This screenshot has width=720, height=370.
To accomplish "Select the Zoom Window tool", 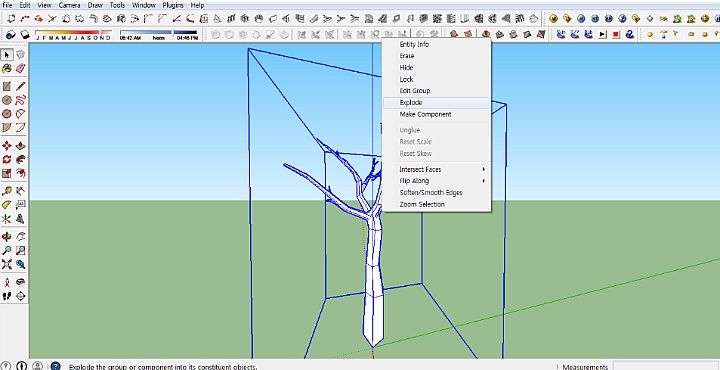I will 21,251.
